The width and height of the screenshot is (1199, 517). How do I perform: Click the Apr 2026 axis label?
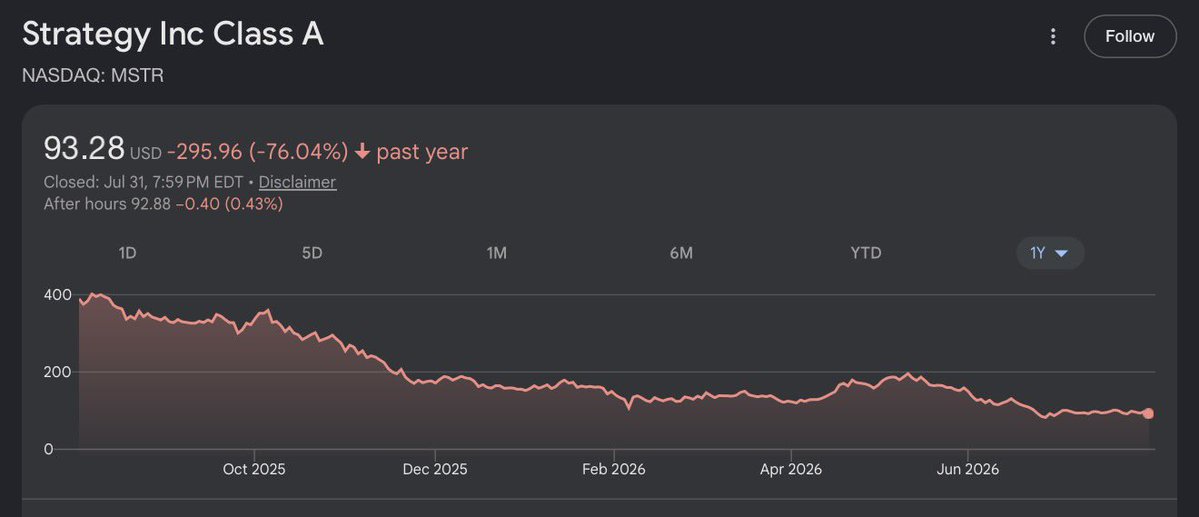[791, 469]
